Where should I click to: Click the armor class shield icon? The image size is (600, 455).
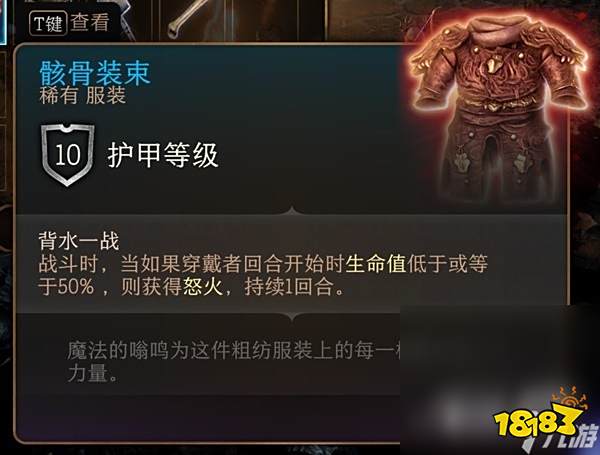click(68, 155)
